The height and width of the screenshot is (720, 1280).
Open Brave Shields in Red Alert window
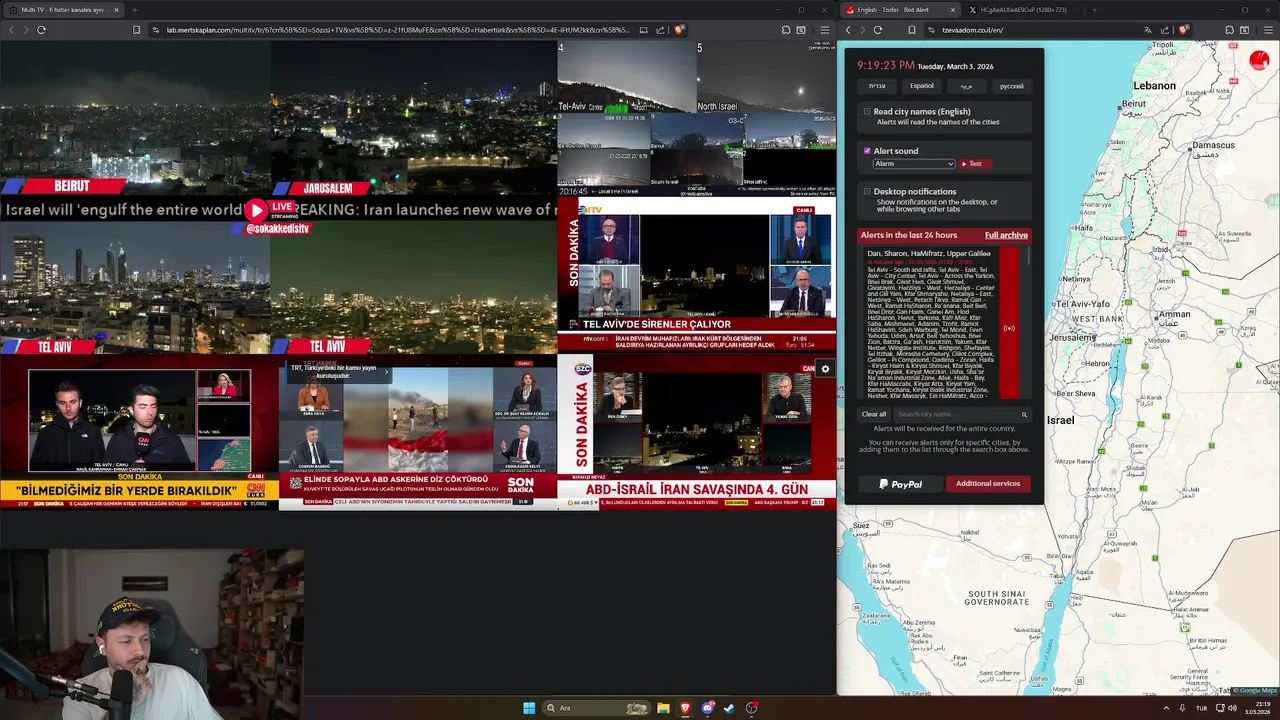(1184, 30)
